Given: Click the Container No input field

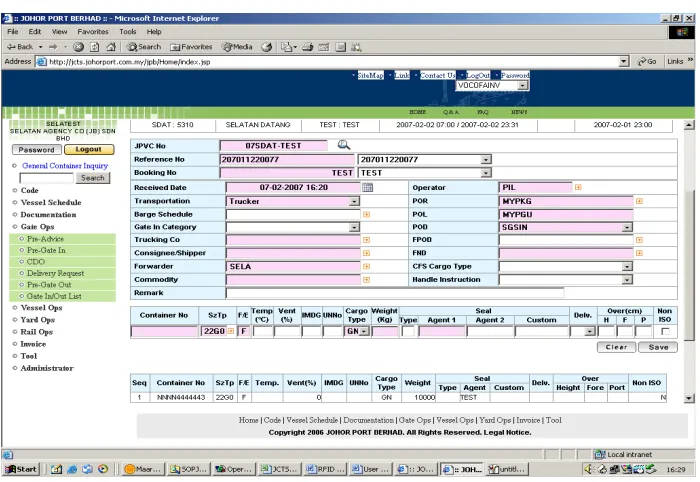Looking at the screenshot, I should click(164, 331).
